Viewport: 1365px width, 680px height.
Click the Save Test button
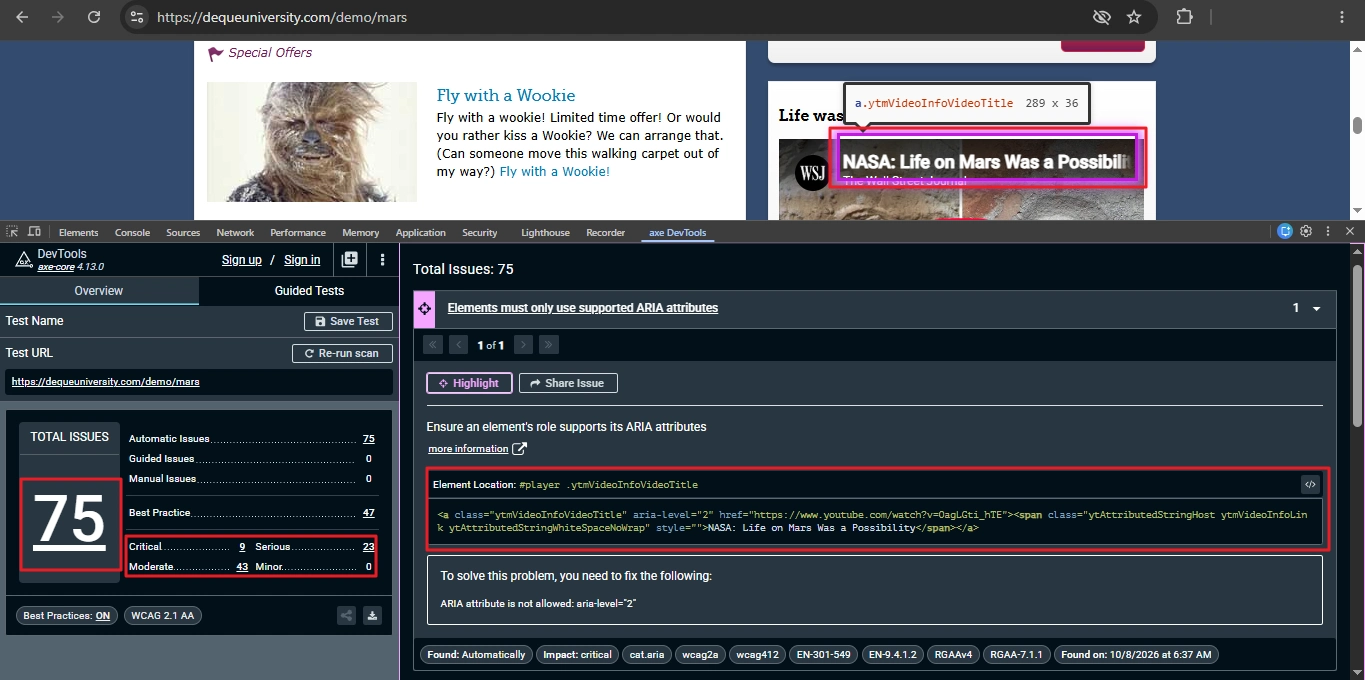[348, 321]
